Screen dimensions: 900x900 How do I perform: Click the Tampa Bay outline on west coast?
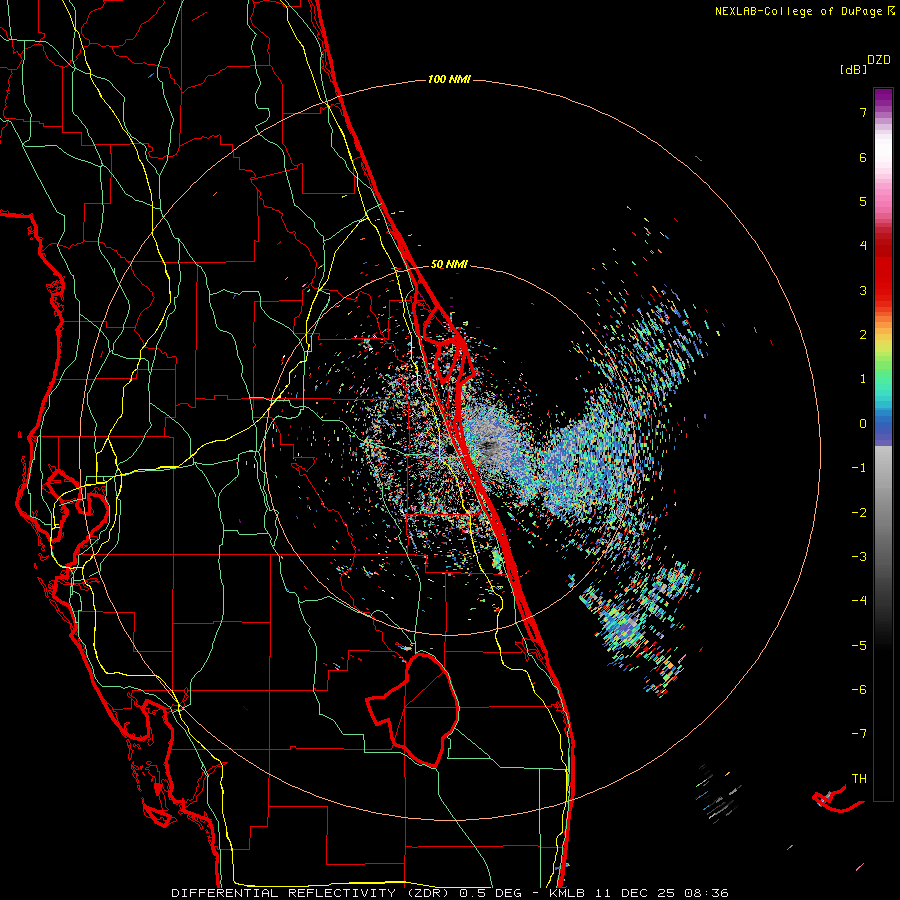(x=77, y=508)
